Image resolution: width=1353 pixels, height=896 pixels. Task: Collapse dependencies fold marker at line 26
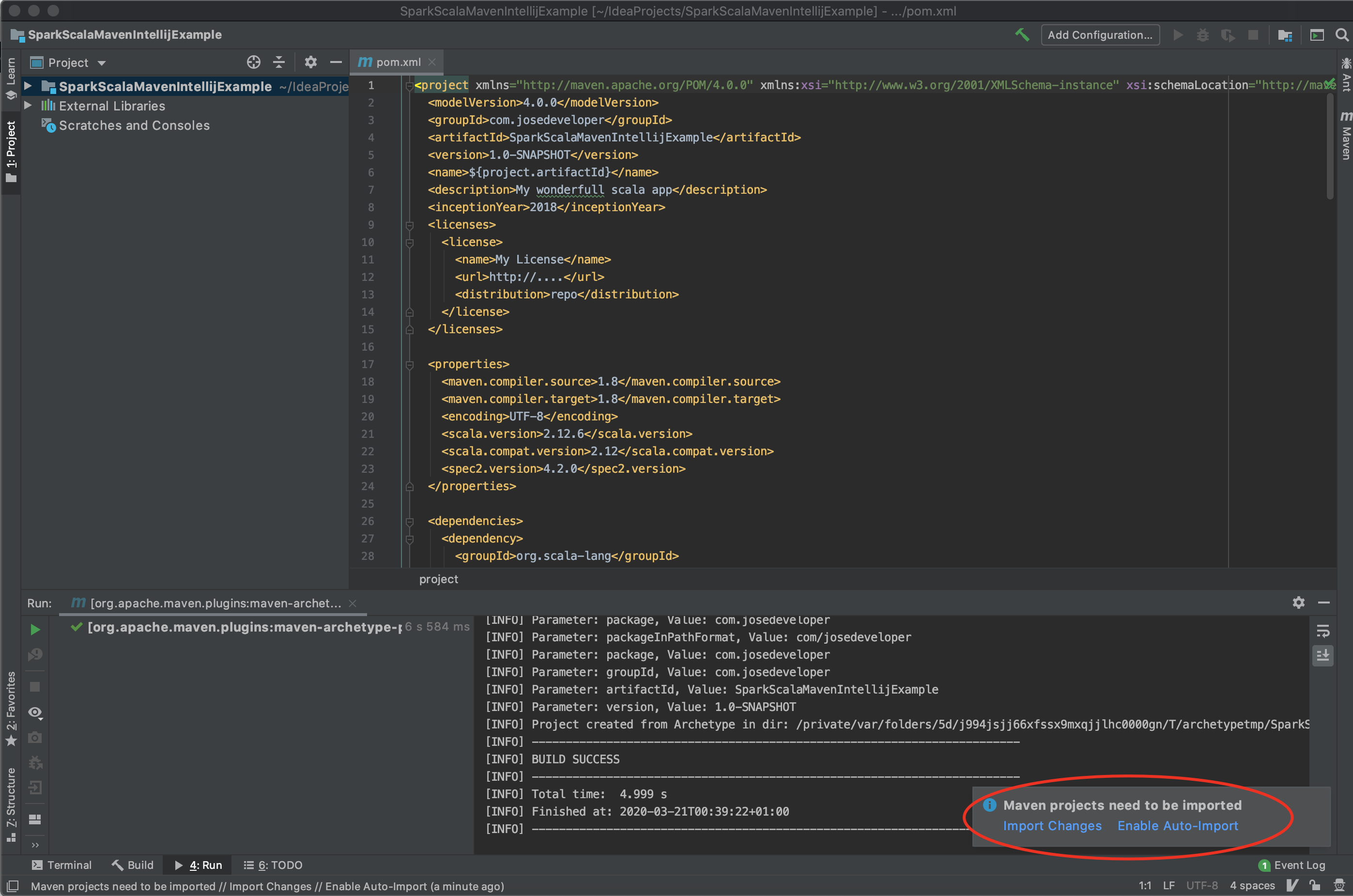point(409,522)
